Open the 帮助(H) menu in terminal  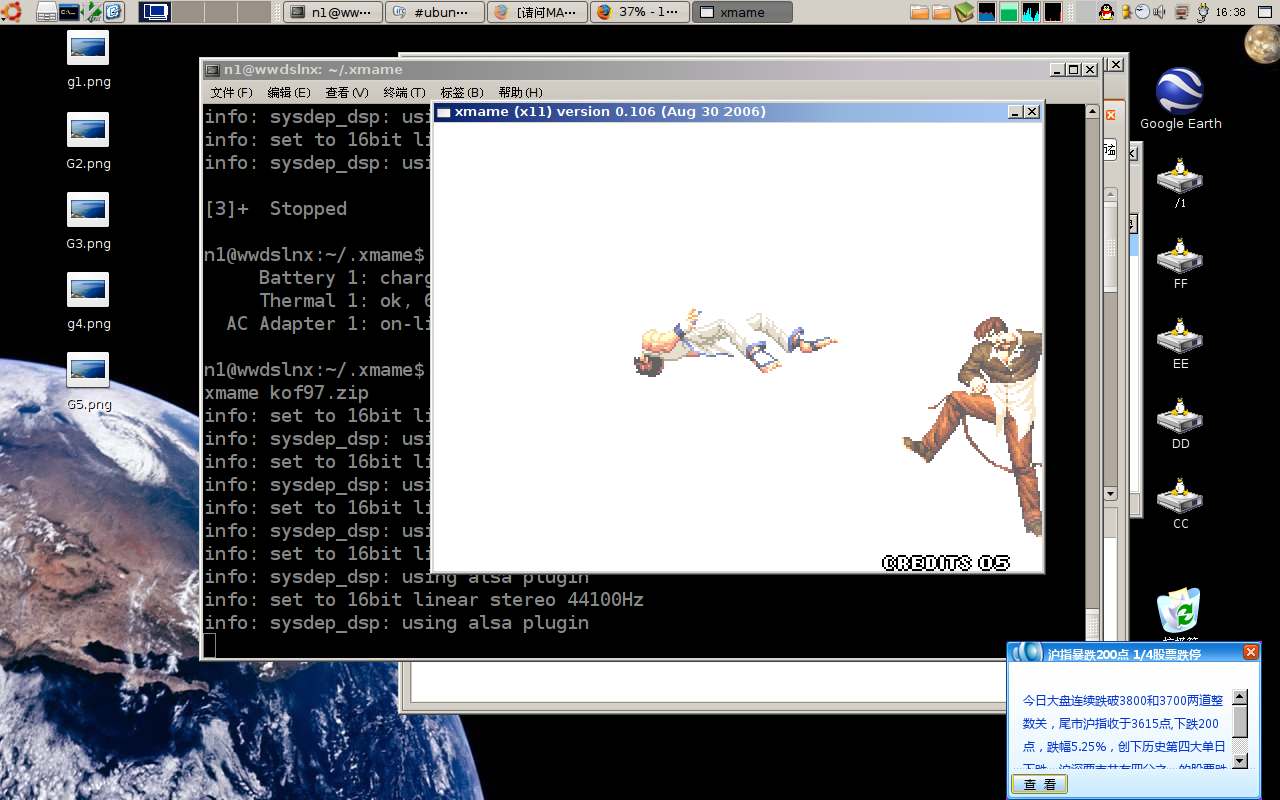click(x=520, y=92)
